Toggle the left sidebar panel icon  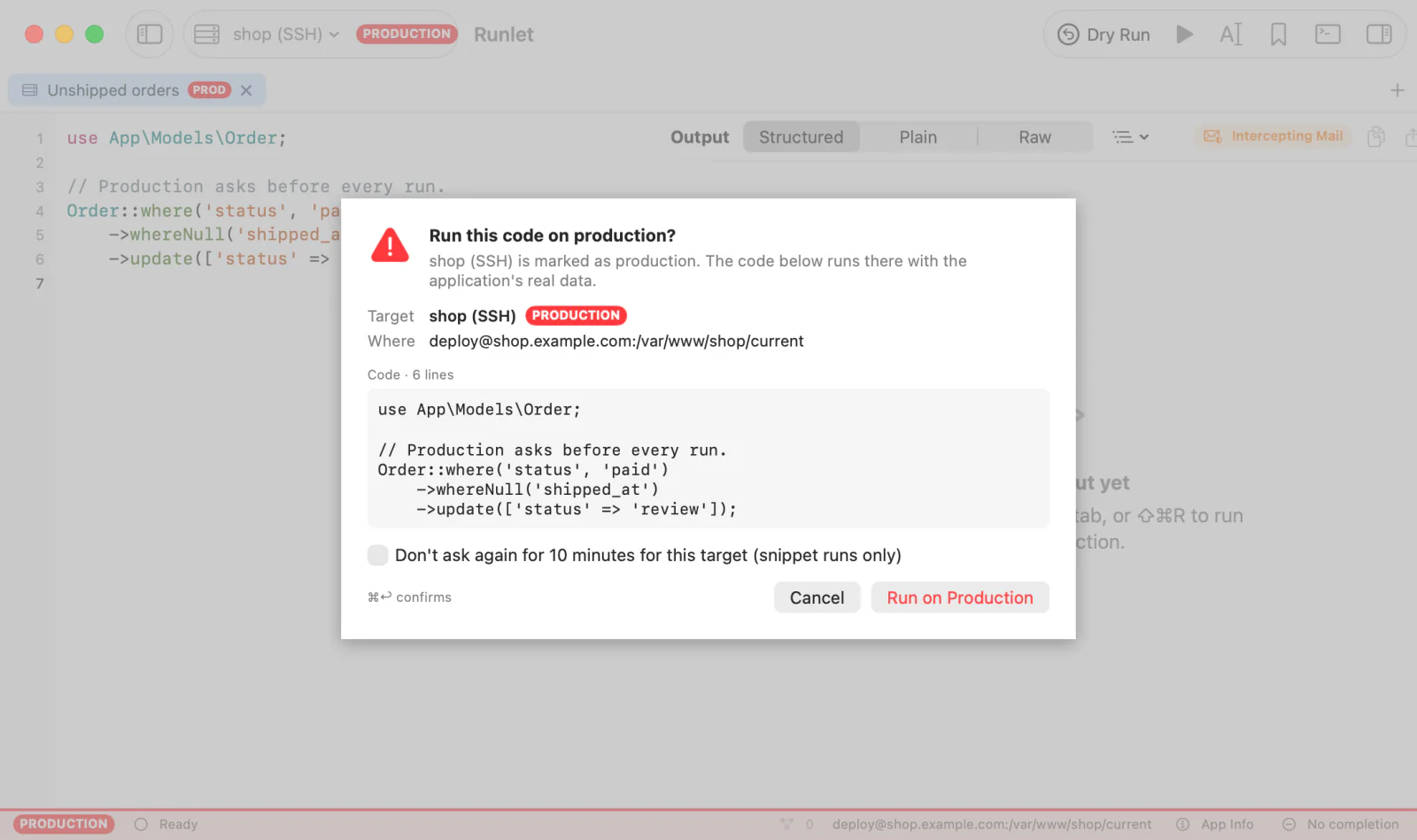150,35
